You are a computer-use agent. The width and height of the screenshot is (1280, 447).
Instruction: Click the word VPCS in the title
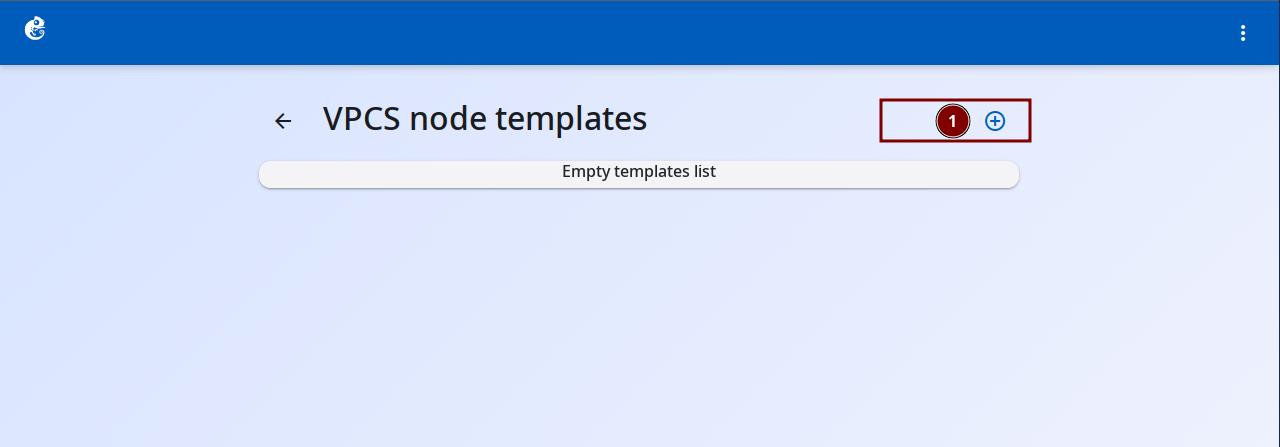click(x=362, y=118)
